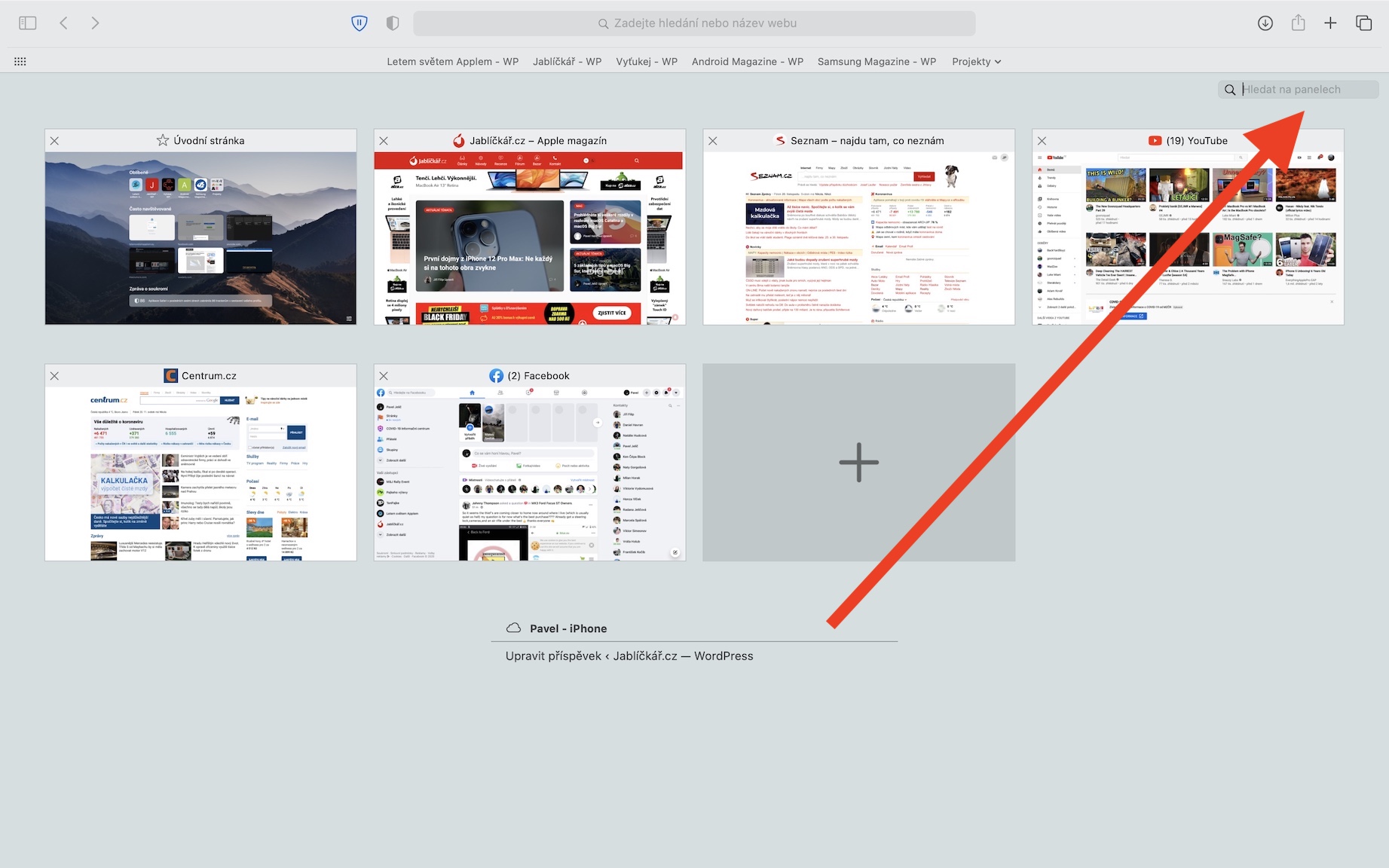1389x868 pixels.
Task: Go back to the previous page
Action: coord(64,23)
